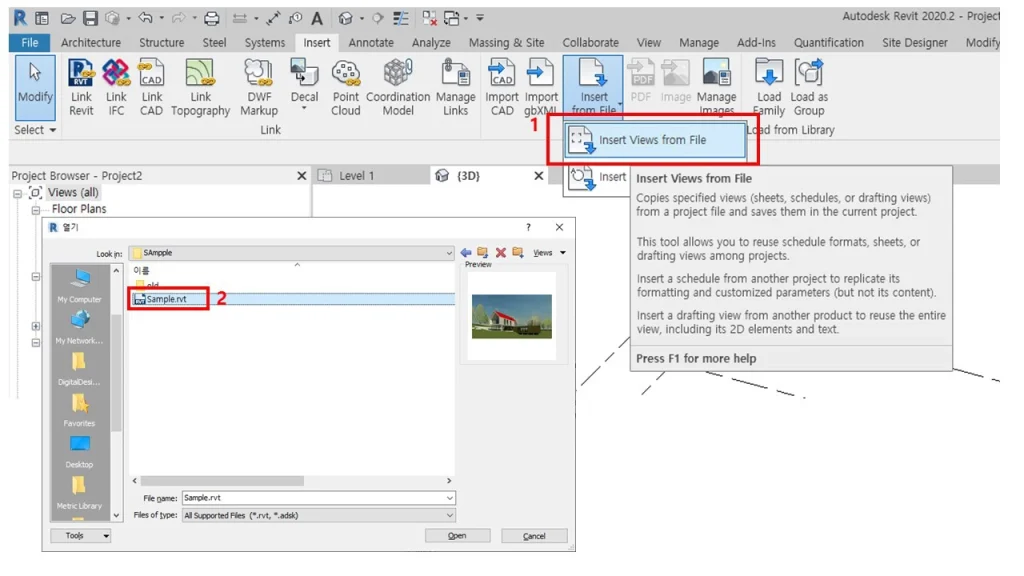Open the File menu tab

pos(30,42)
